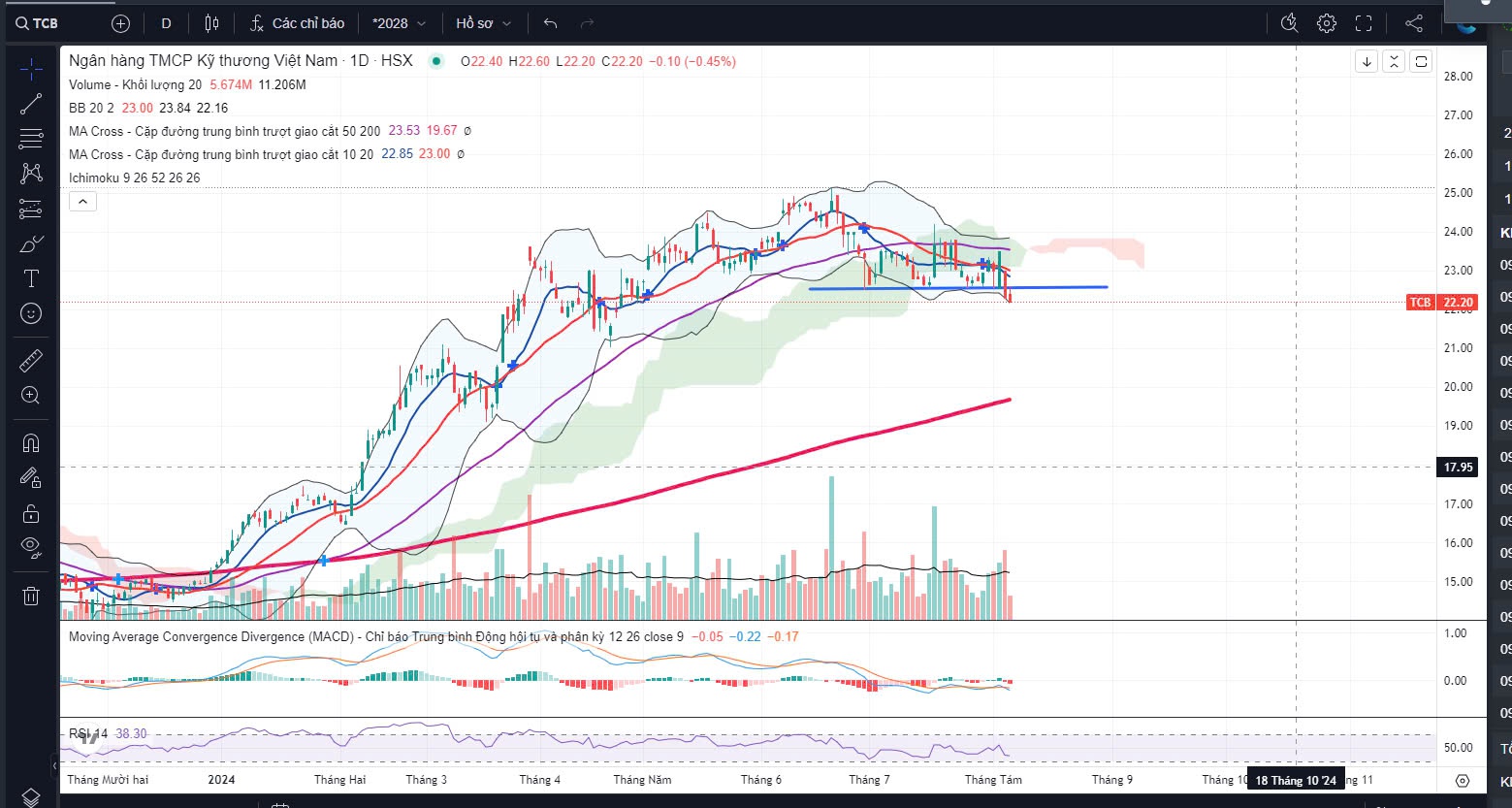This screenshot has height=808, width=1512.
Task: Click the 17.95 price axis label
Action: 1458,467
